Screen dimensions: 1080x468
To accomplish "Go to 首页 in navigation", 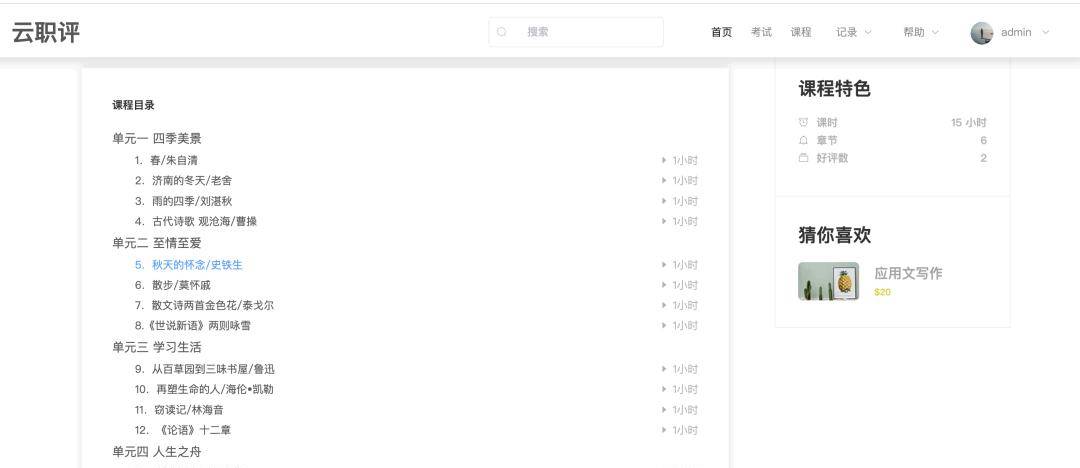I will [x=721, y=32].
